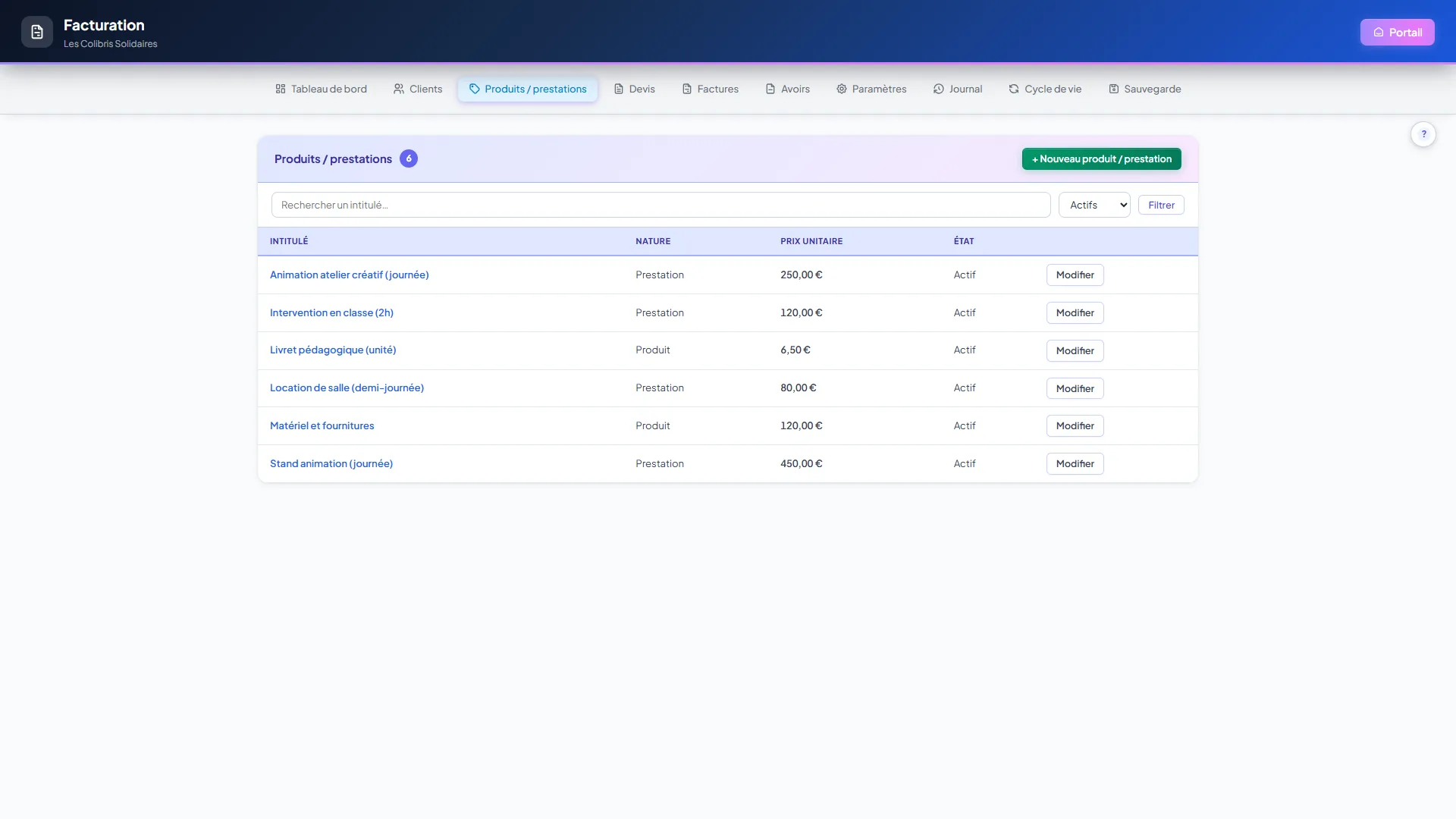
Task: Click the count badge showing 6
Action: 409,158
